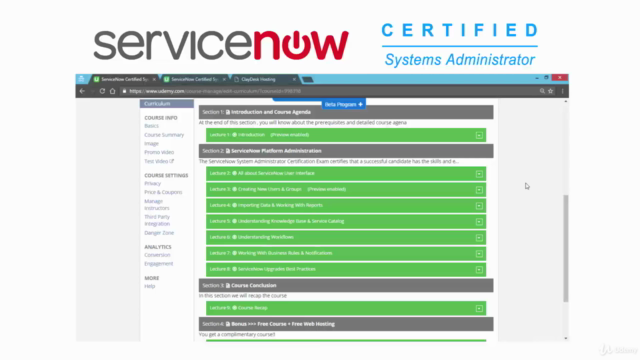Open the Help link under More
640x360 pixels.
[150, 286]
